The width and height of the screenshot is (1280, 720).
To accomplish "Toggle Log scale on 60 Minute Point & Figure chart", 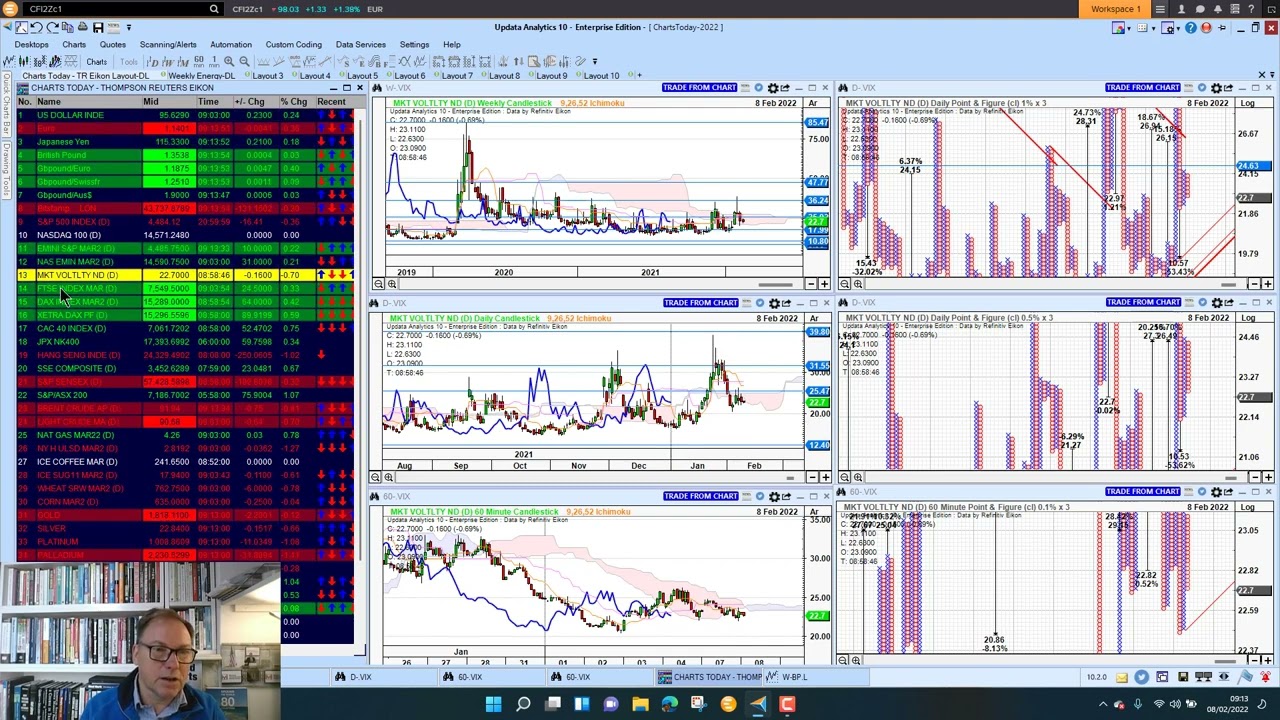I will pyautogui.click(x=1248, y=507).
